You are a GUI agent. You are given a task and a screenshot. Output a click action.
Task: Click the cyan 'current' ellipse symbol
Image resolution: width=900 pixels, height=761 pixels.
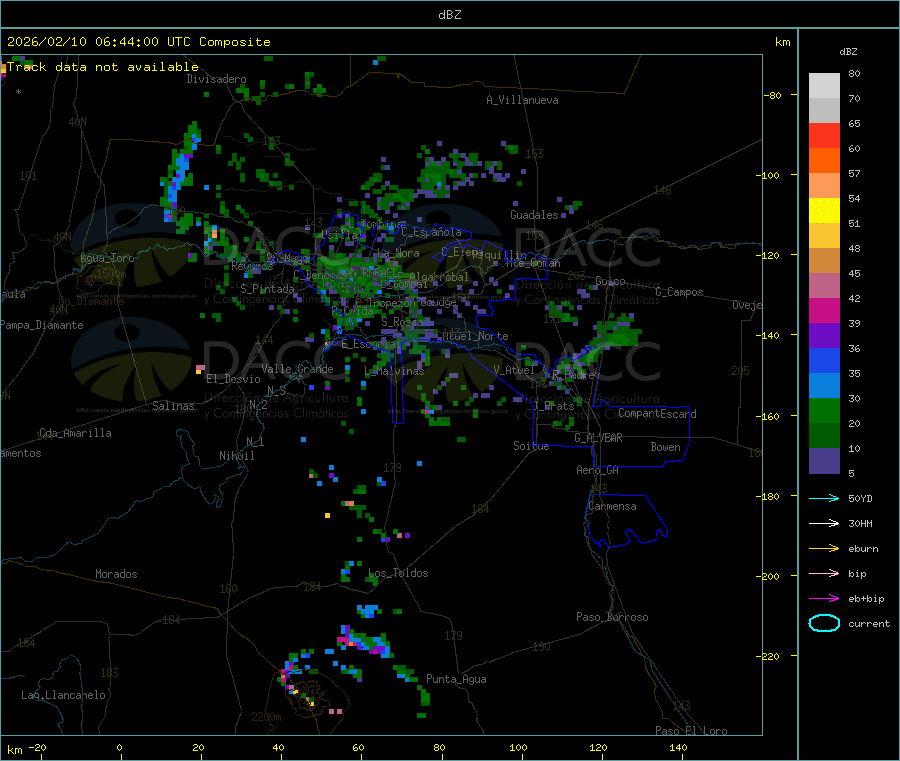tap(824, 623)
